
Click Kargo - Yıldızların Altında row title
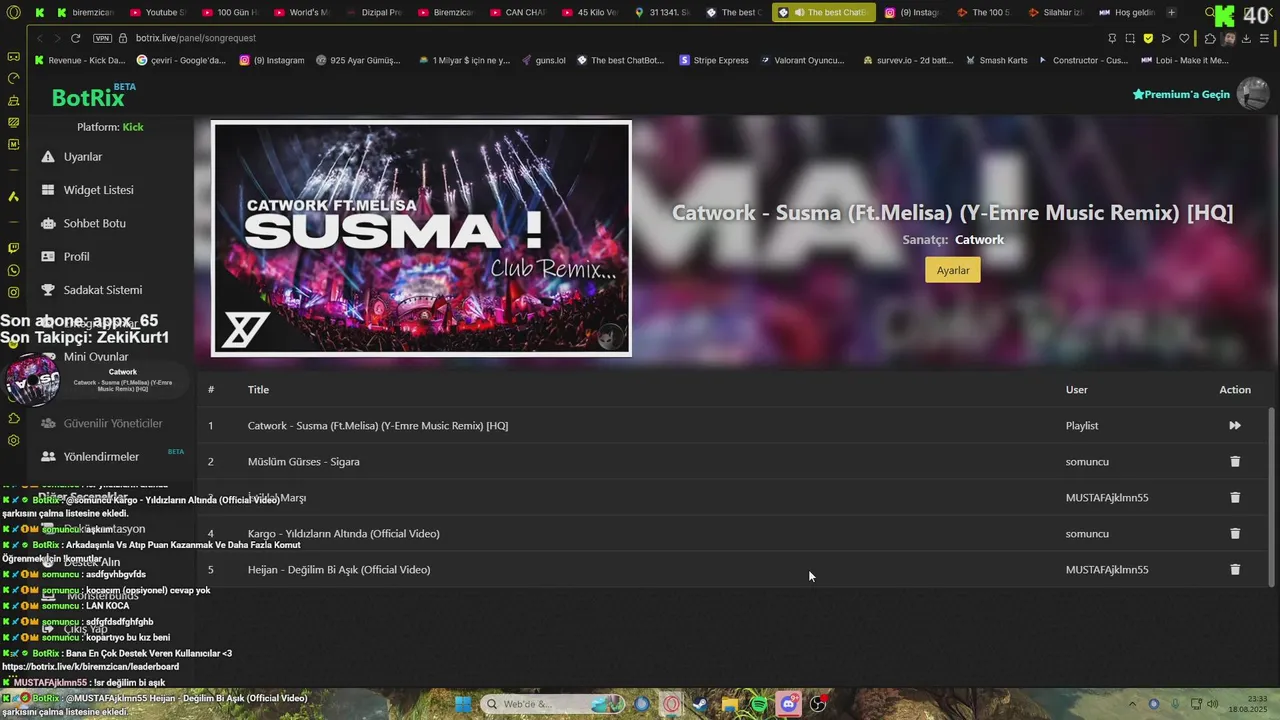click(x=343, y=533)
